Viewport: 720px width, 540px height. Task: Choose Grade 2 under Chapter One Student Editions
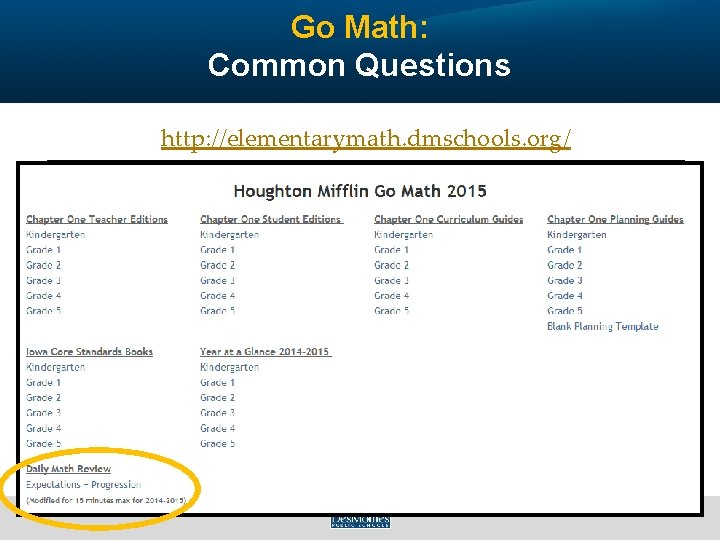tap(218, 265)
